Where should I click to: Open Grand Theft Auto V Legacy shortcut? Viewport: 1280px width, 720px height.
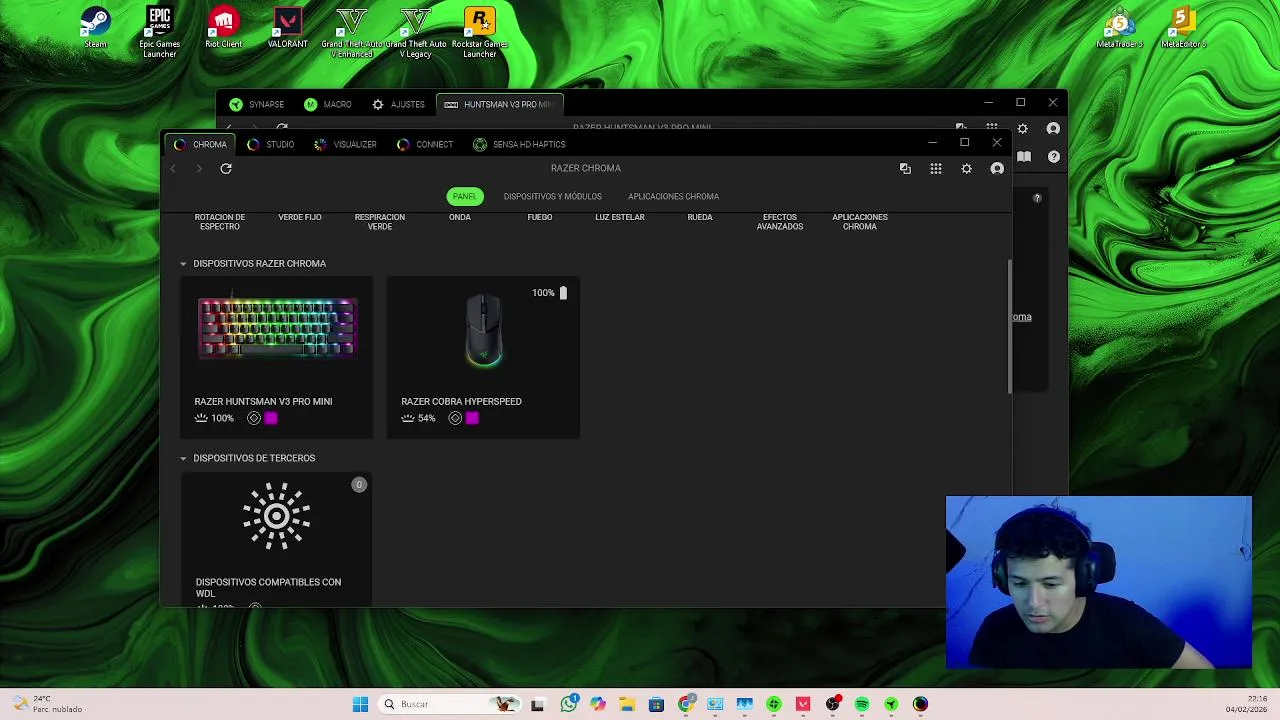tap(415, 31)
